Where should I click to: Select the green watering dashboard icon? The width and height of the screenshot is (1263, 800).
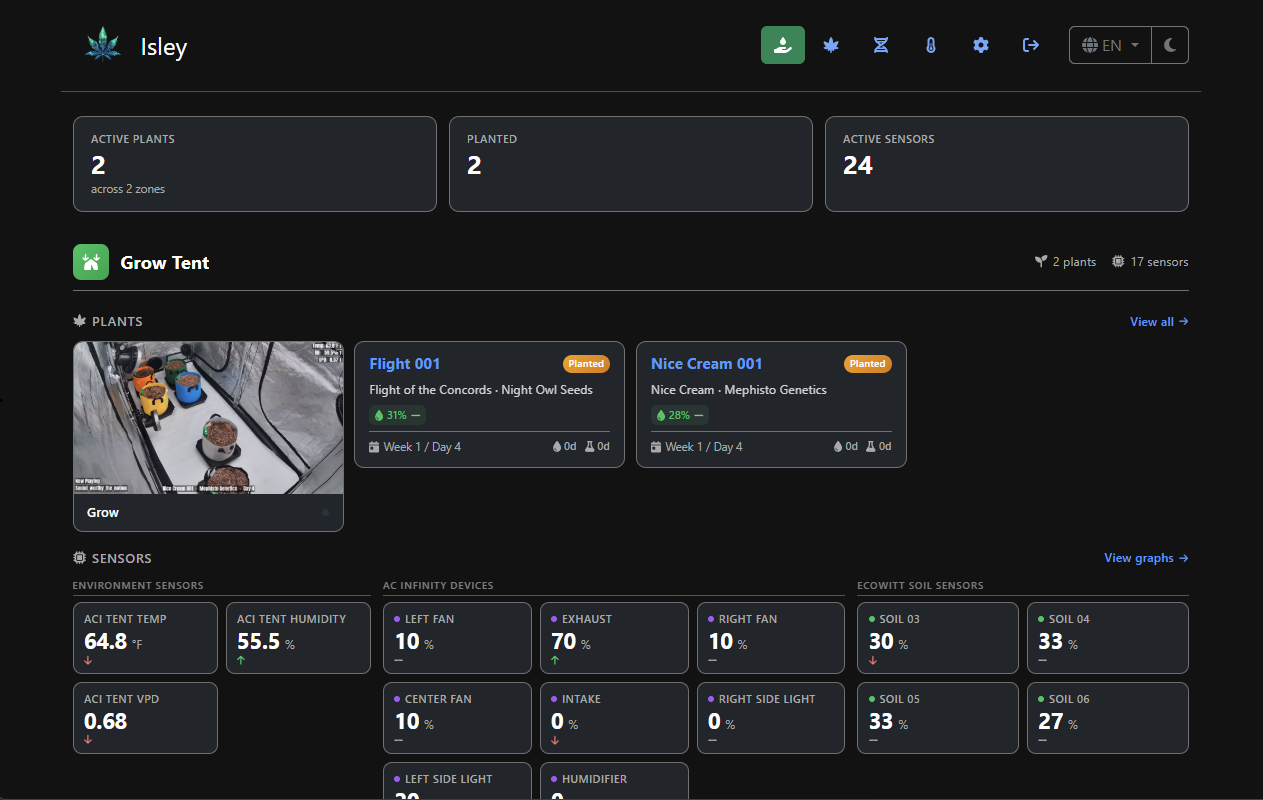click(783, 44)
